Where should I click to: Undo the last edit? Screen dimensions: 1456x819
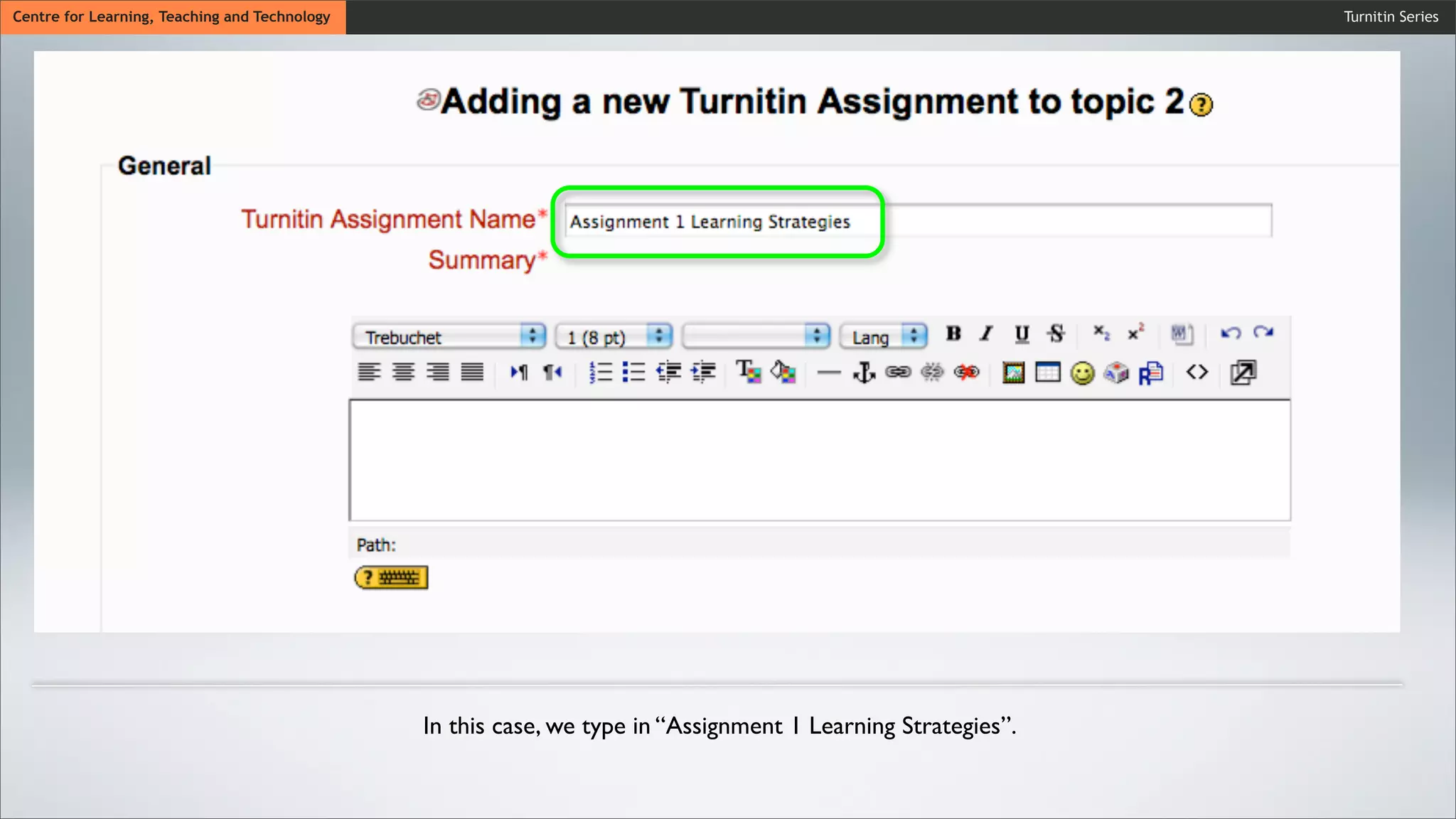(x=1231, y=333)
